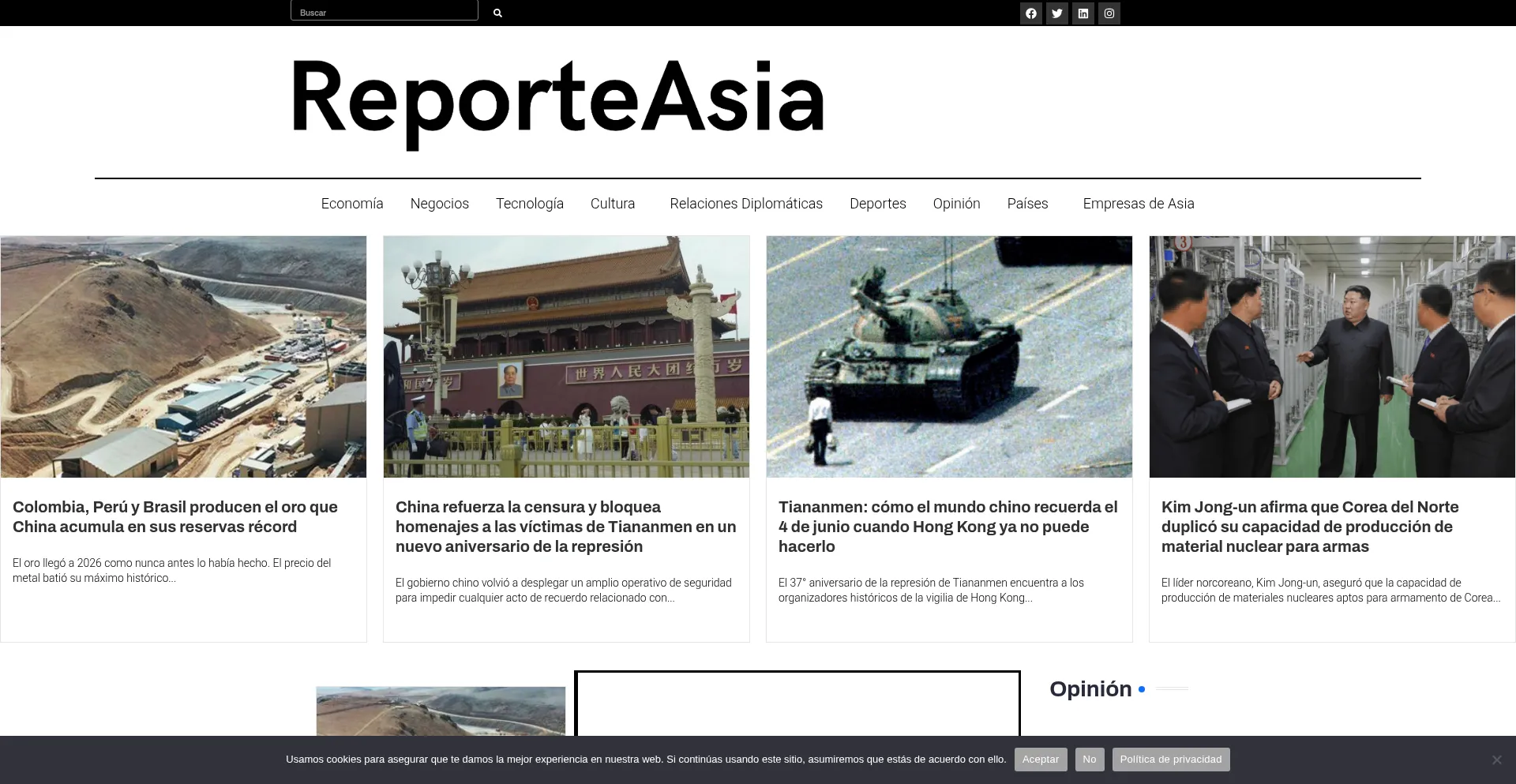Open the Tiananmen gate article image
Viewport: 1516px width, 784px height.
pos(566,357)
